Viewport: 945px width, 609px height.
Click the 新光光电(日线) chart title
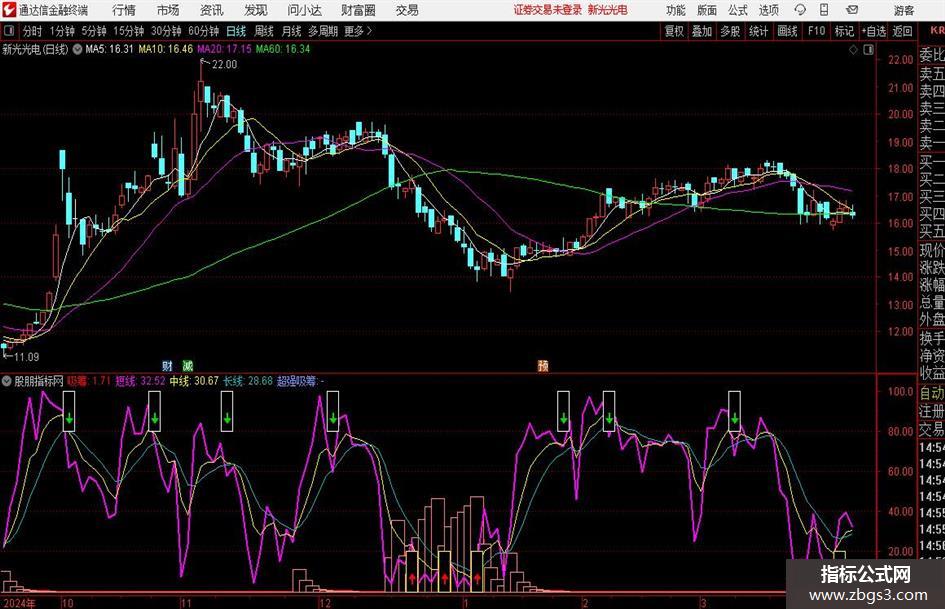coord(35,49)
